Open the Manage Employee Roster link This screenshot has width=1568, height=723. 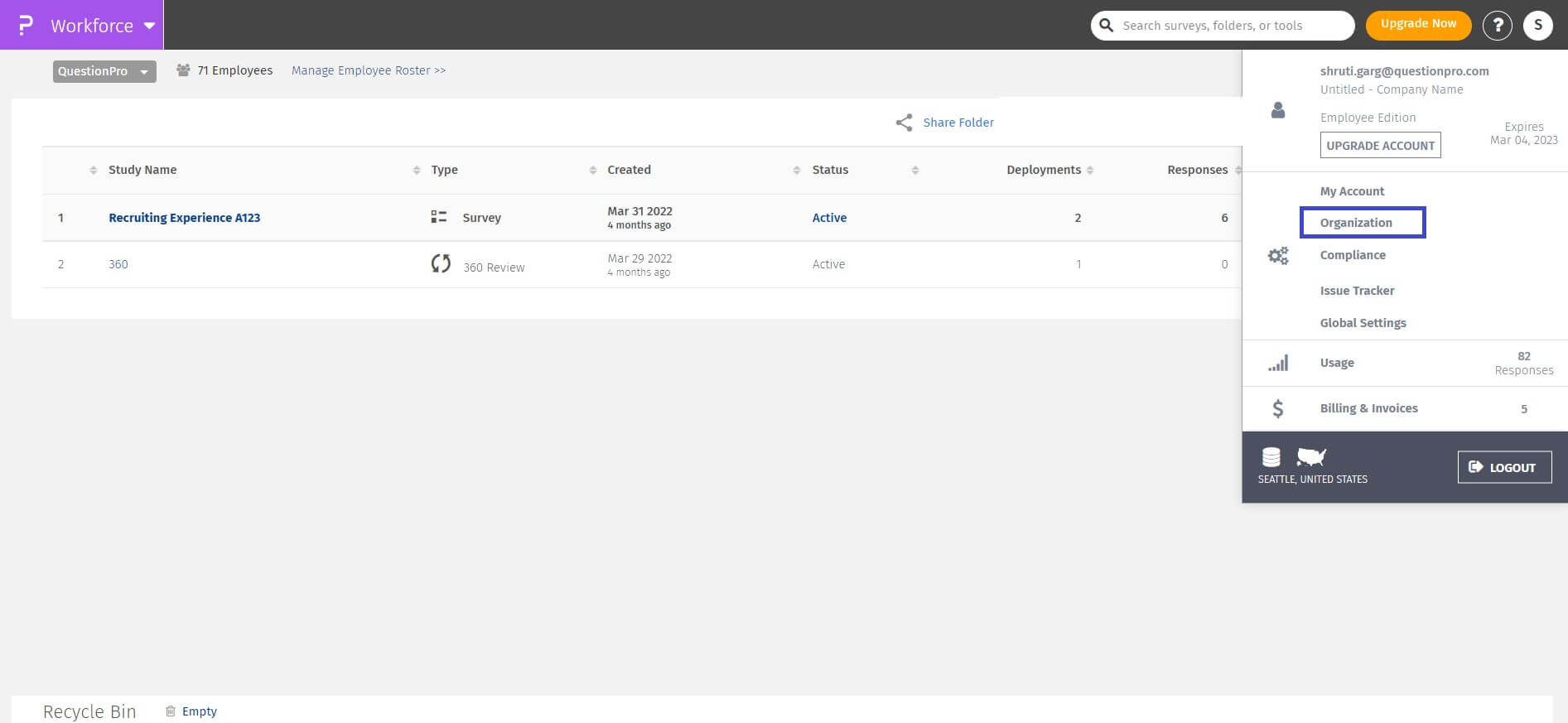pos(369,70)
